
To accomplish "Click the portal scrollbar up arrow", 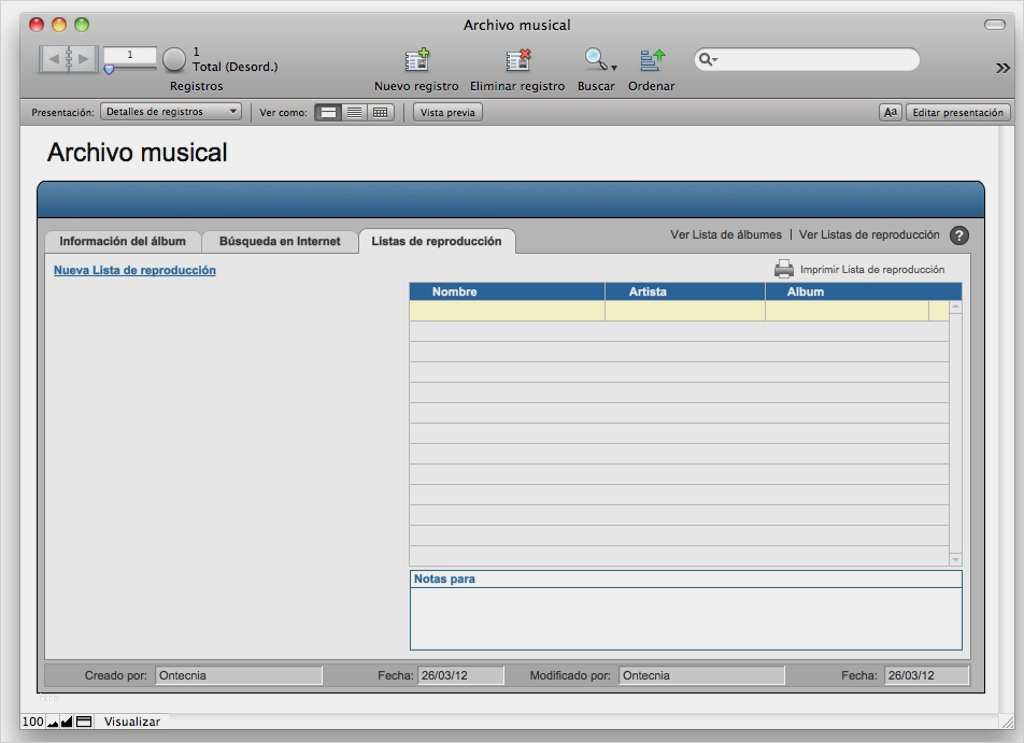I will (955, 307).
